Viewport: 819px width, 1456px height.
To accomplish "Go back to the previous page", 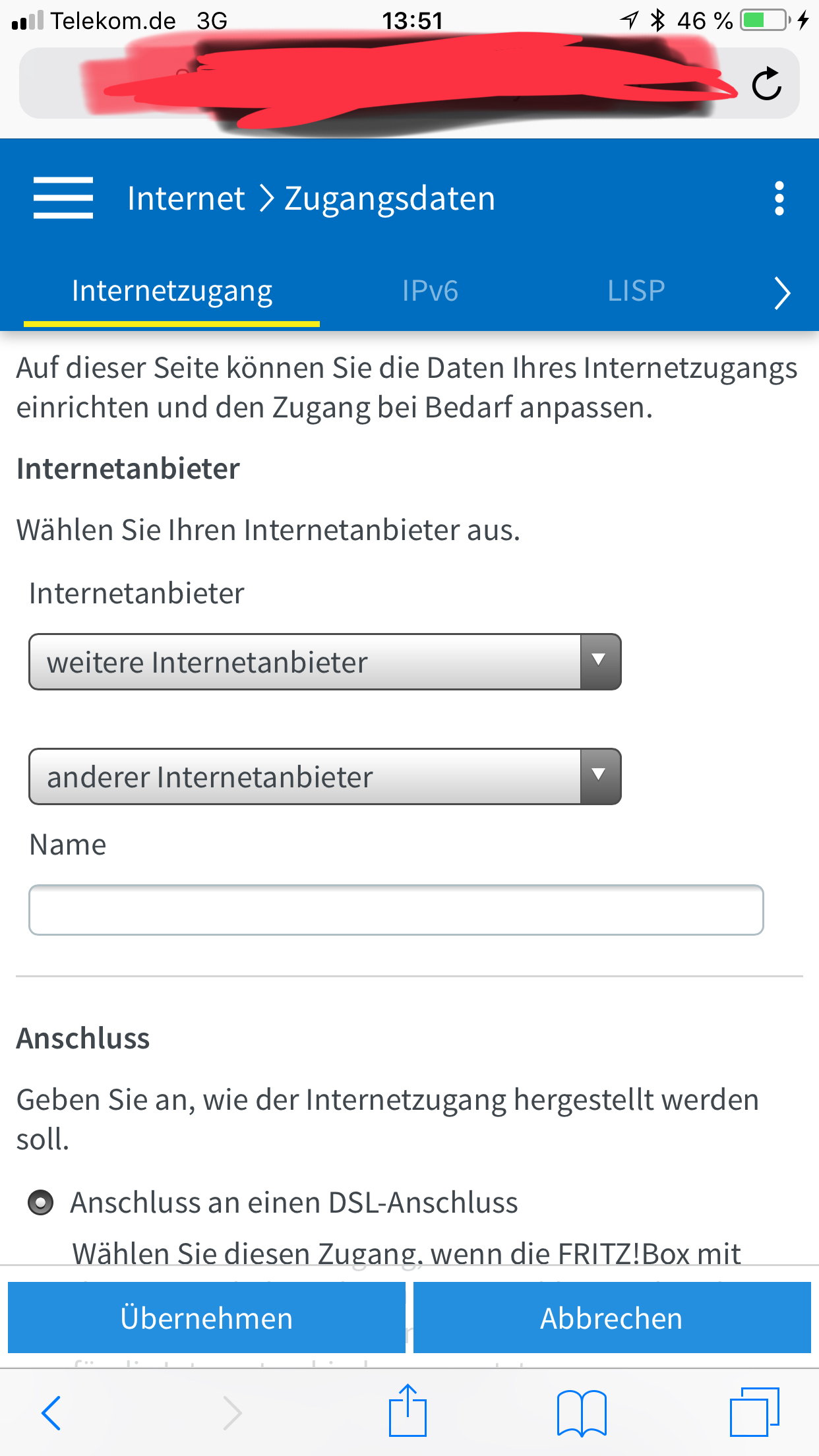I will tap(51, 1413).
